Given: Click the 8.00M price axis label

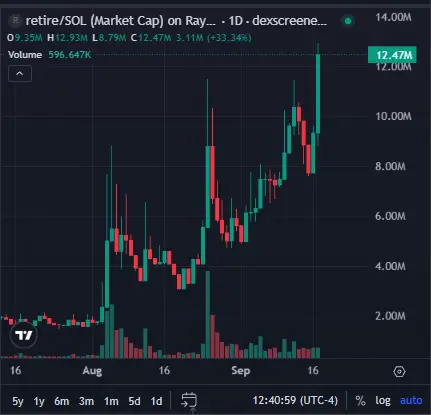Looking at the screenshot, I should click(390, 166).
